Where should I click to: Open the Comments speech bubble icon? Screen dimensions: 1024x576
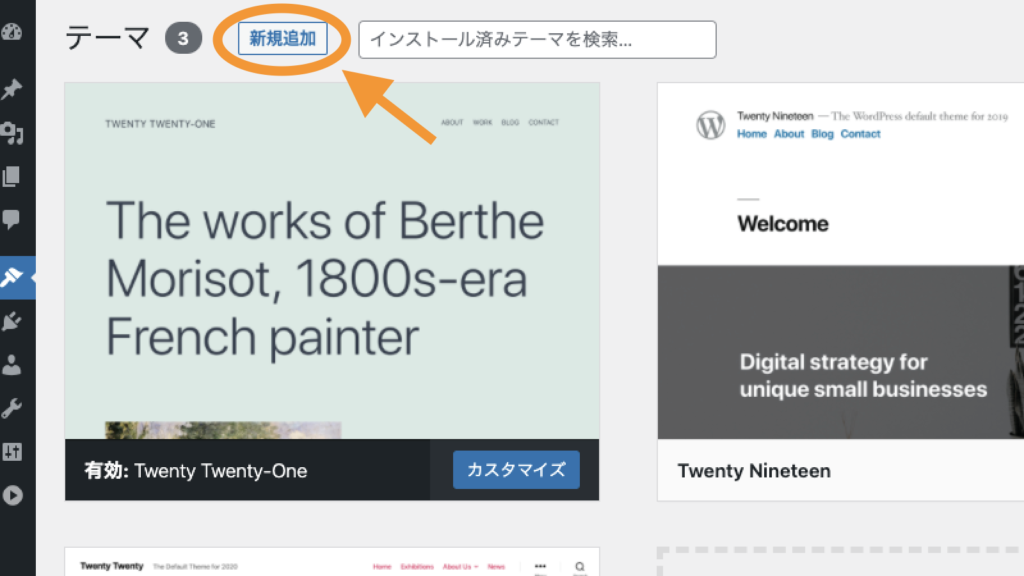pos(15,218)
